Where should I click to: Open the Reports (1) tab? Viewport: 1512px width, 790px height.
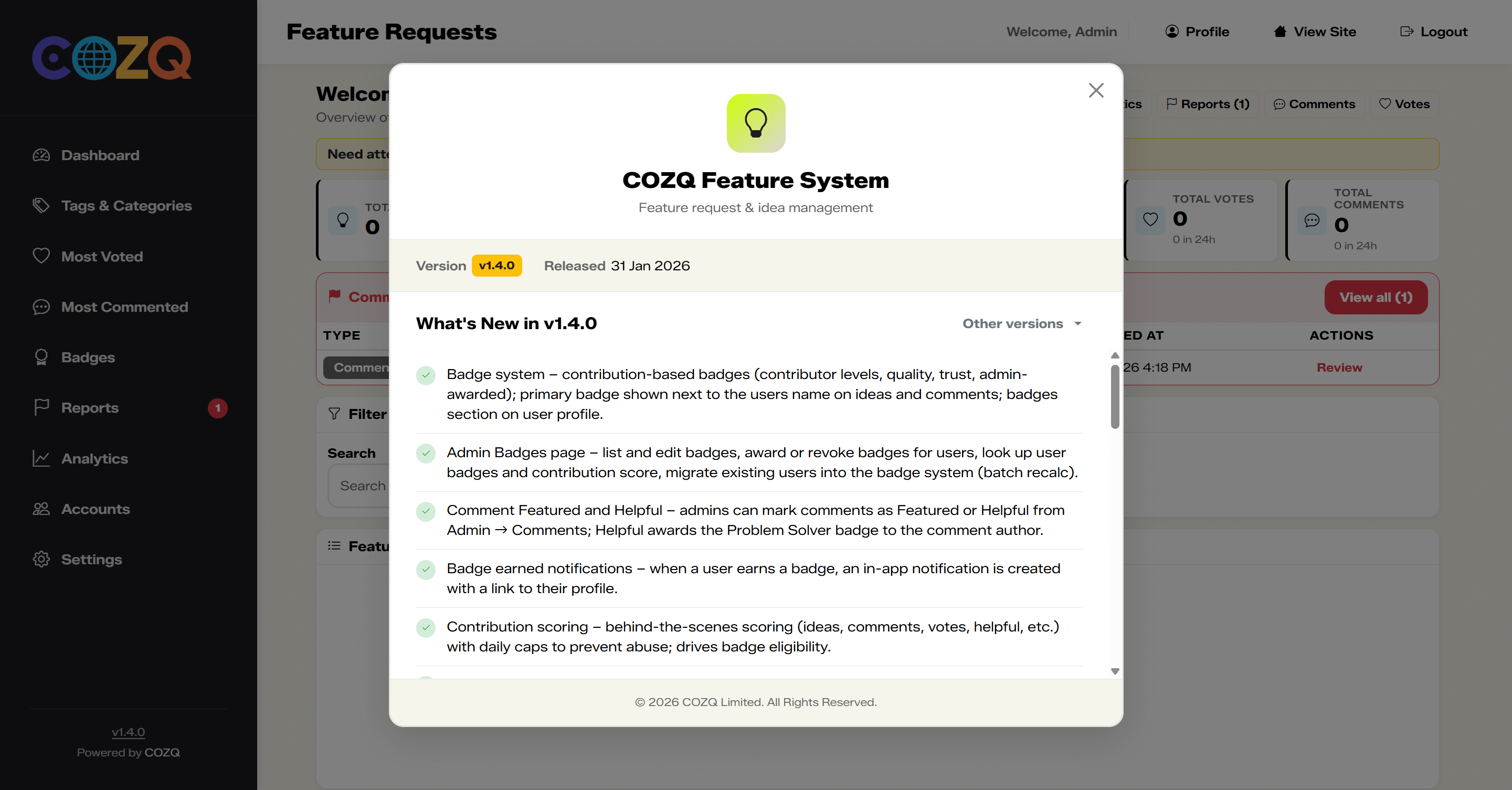(1208, 104)
